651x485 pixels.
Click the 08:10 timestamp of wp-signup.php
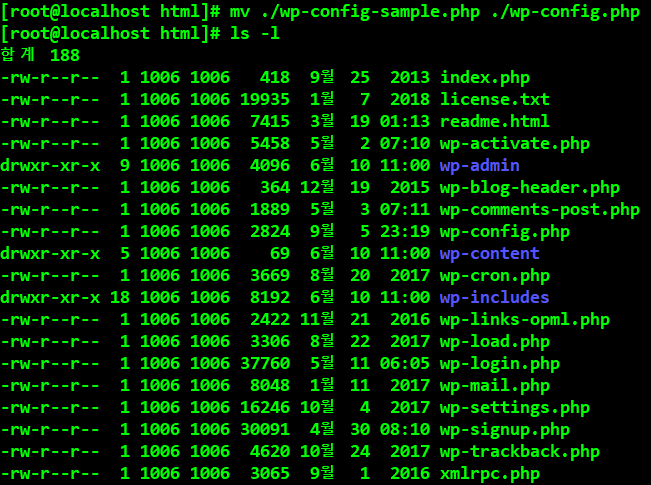coord(405,430)
